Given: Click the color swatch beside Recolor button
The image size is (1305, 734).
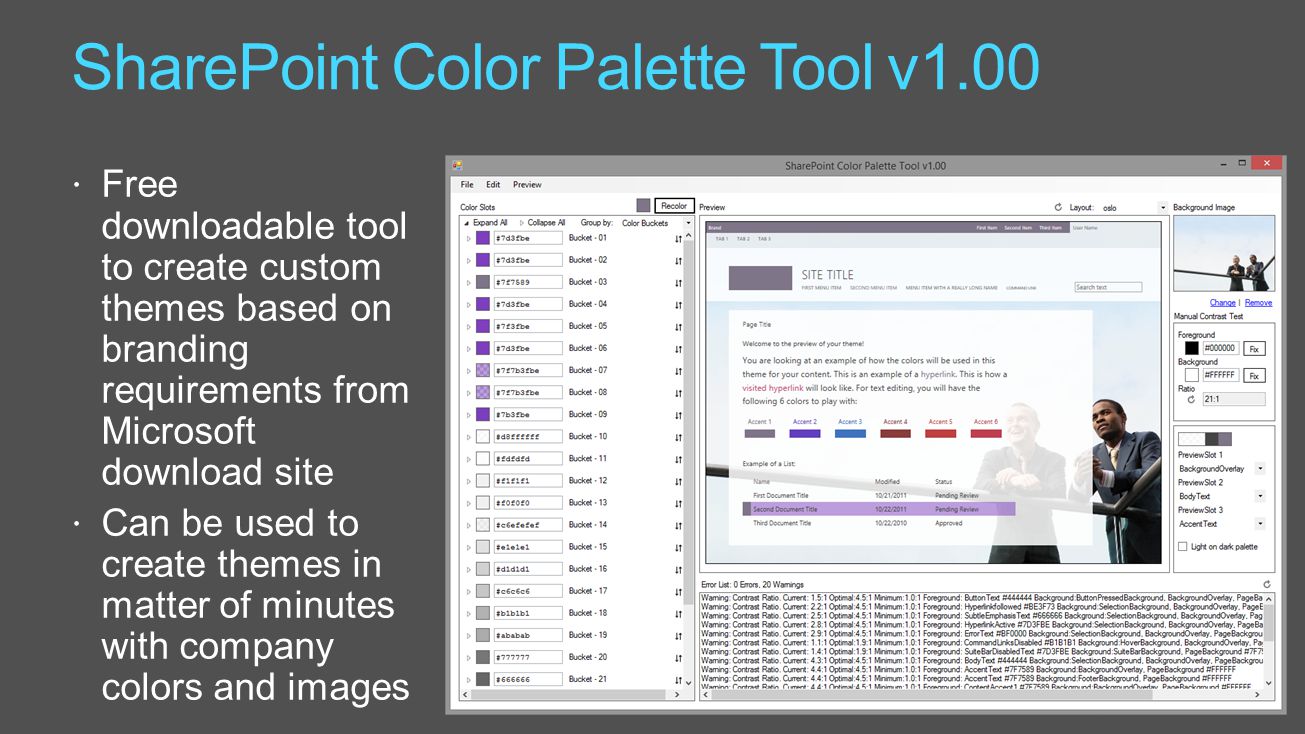Looking at the screenshot, I should [x=643, y=206].
